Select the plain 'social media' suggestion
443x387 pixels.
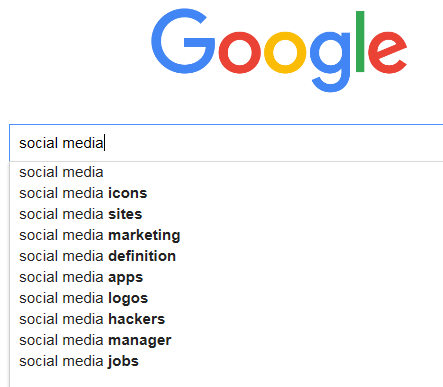pyautogui.click(x=226, y=172)
